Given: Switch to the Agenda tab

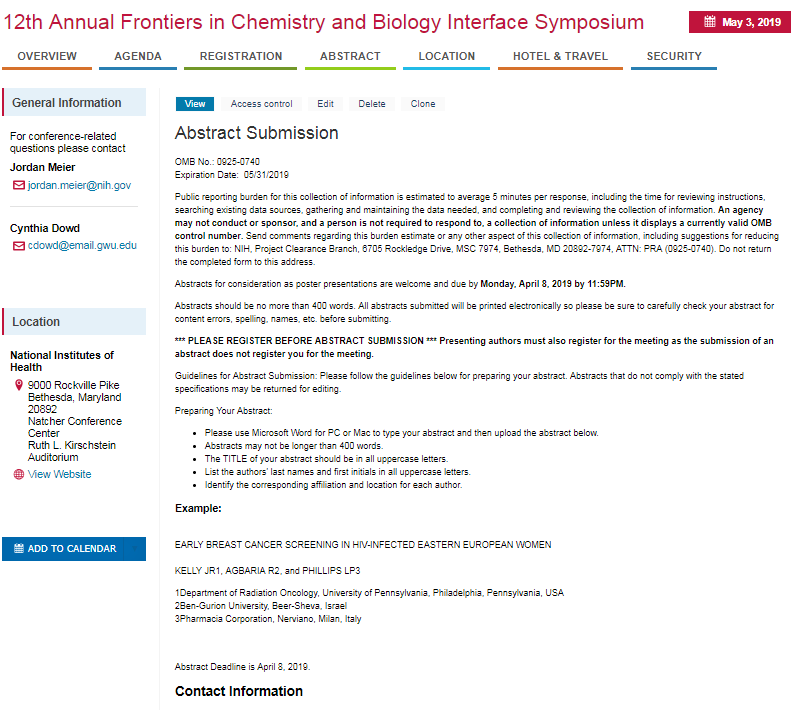Looking at the screenshot, I should (x=138, y=56).
